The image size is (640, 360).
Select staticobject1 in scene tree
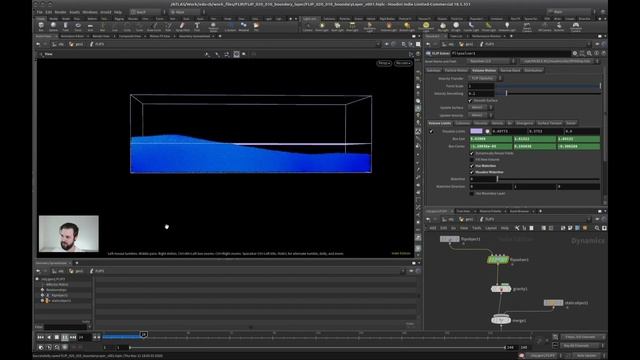coord(61,301)
